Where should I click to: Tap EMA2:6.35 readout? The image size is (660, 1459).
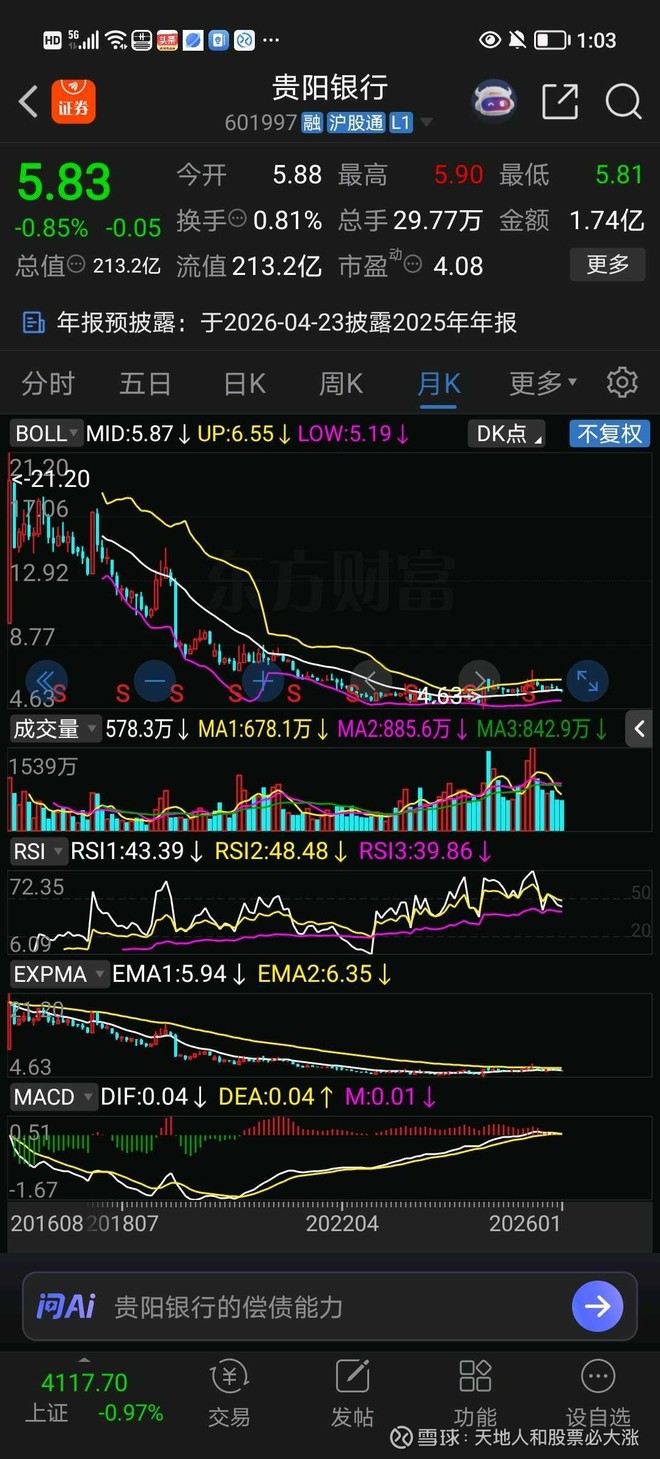pos(325,973)
